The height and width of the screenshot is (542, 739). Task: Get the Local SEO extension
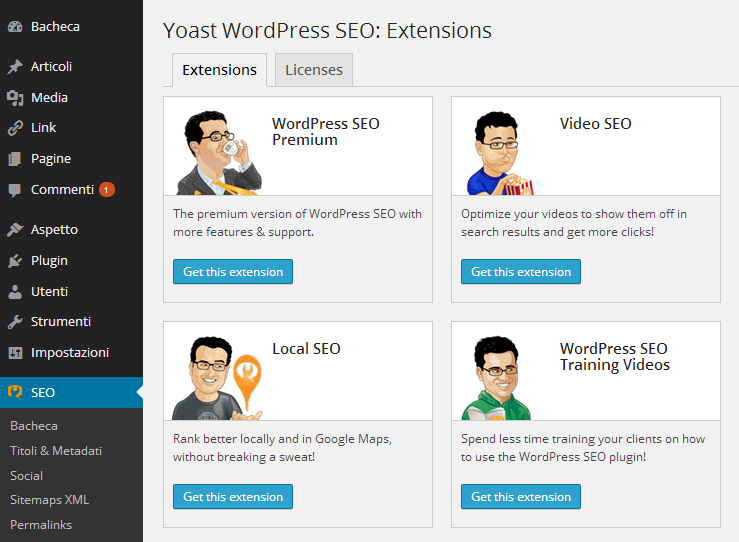click(233, 496)
